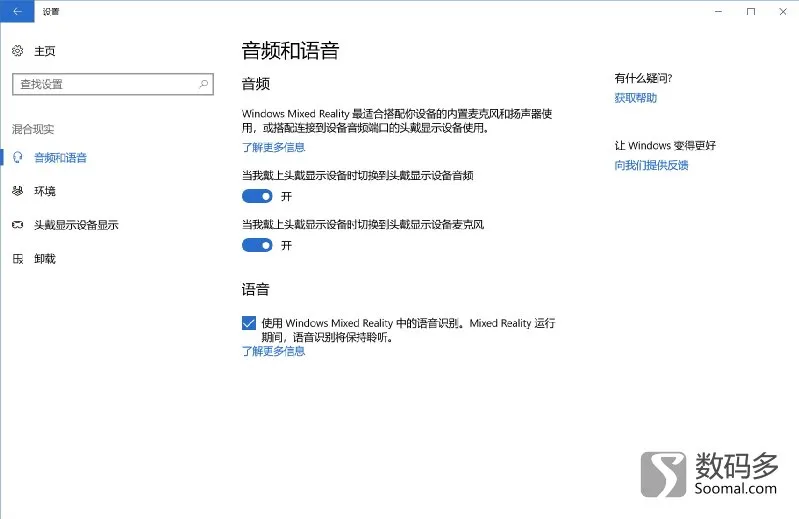Open the 主页 gear icon
The image size is (799, 519).
click(x=18, y=50)
